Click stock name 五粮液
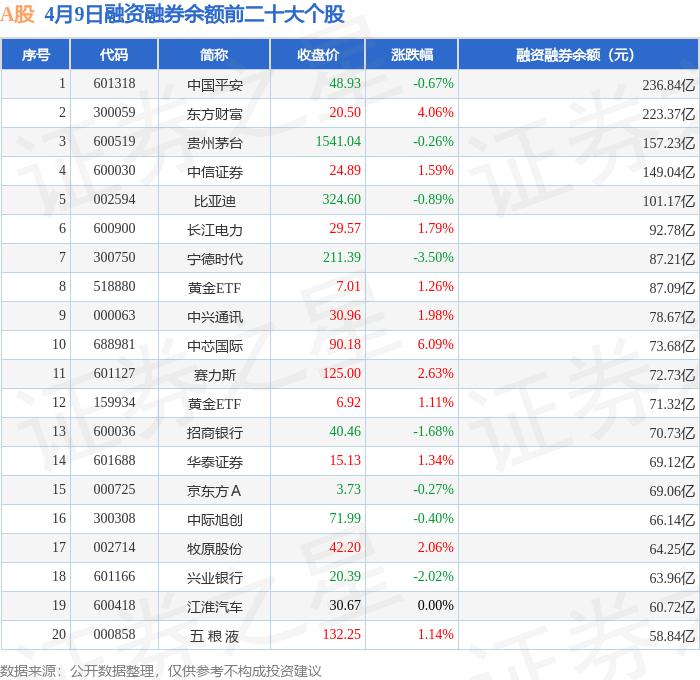This screenshot has width=700, height=680. (215, 636)
